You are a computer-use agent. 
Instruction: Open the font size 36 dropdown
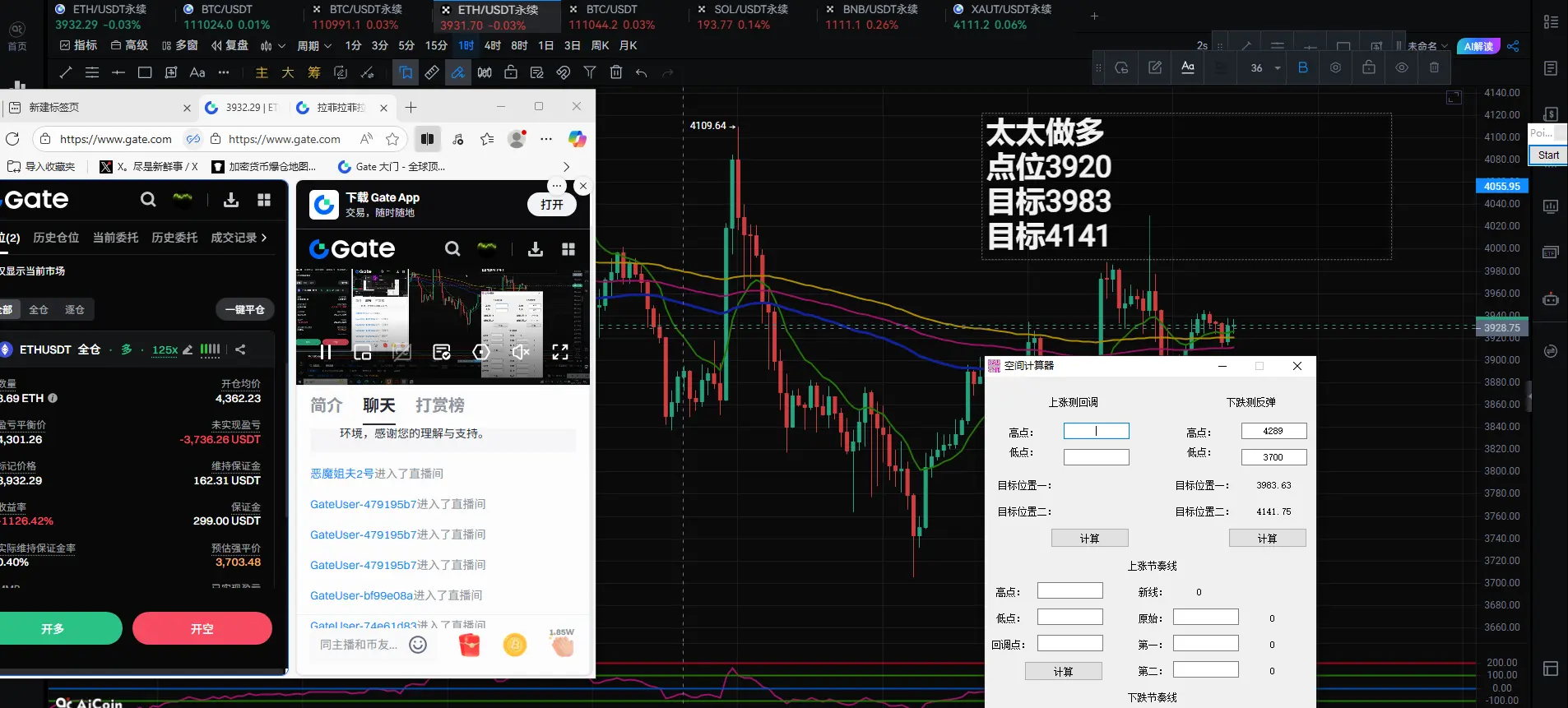[x=1264, y=67]
